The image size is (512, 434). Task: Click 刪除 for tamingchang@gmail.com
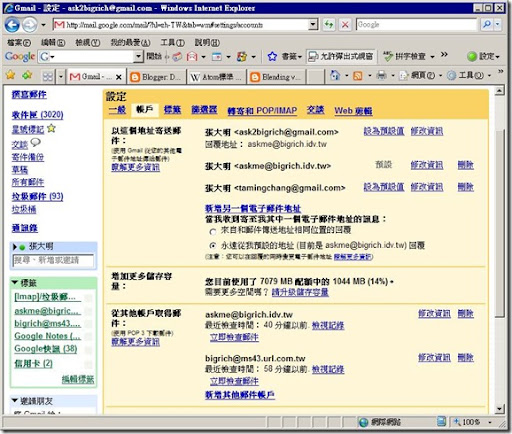tap(466, 187)
